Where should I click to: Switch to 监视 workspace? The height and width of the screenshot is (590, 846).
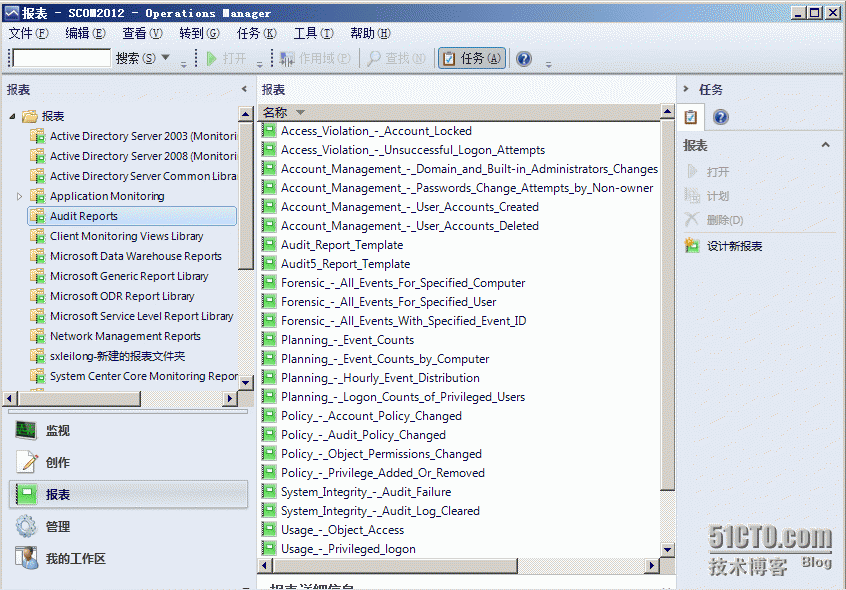coord(128,430)
